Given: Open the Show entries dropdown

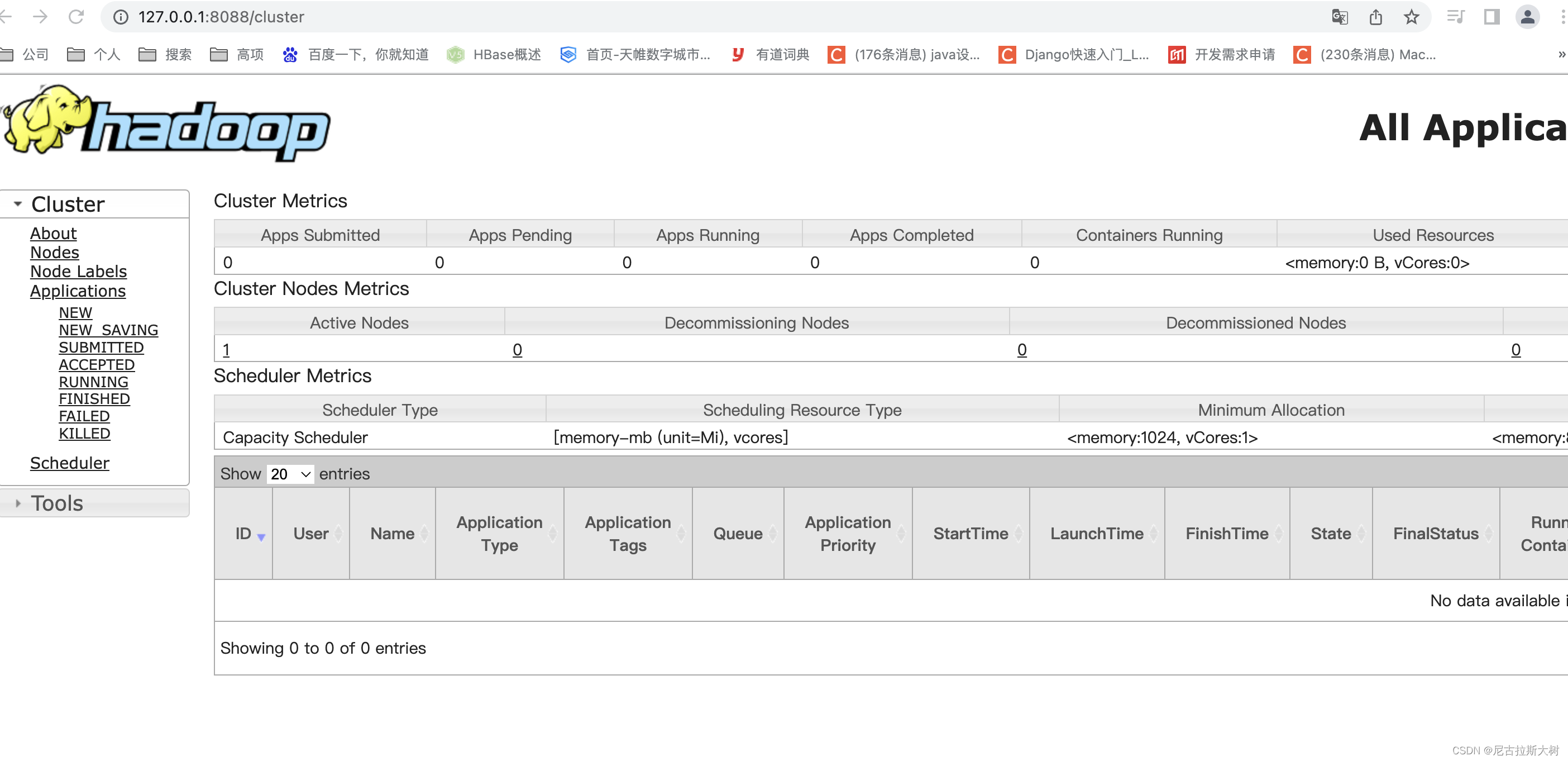Looking at the screenshot, I should [290, 473].
